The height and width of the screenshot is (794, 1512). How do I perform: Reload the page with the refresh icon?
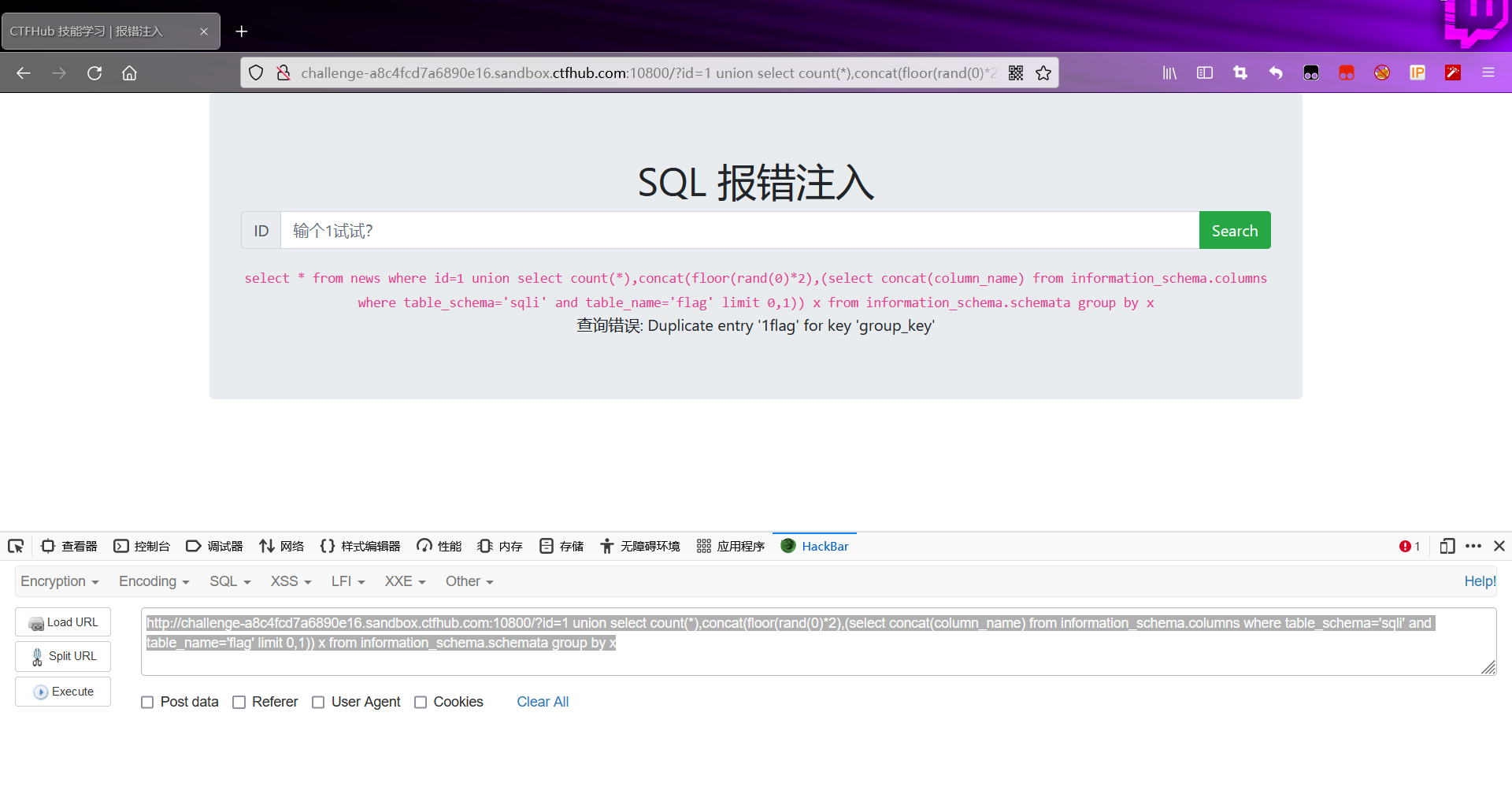pos(94,73)
